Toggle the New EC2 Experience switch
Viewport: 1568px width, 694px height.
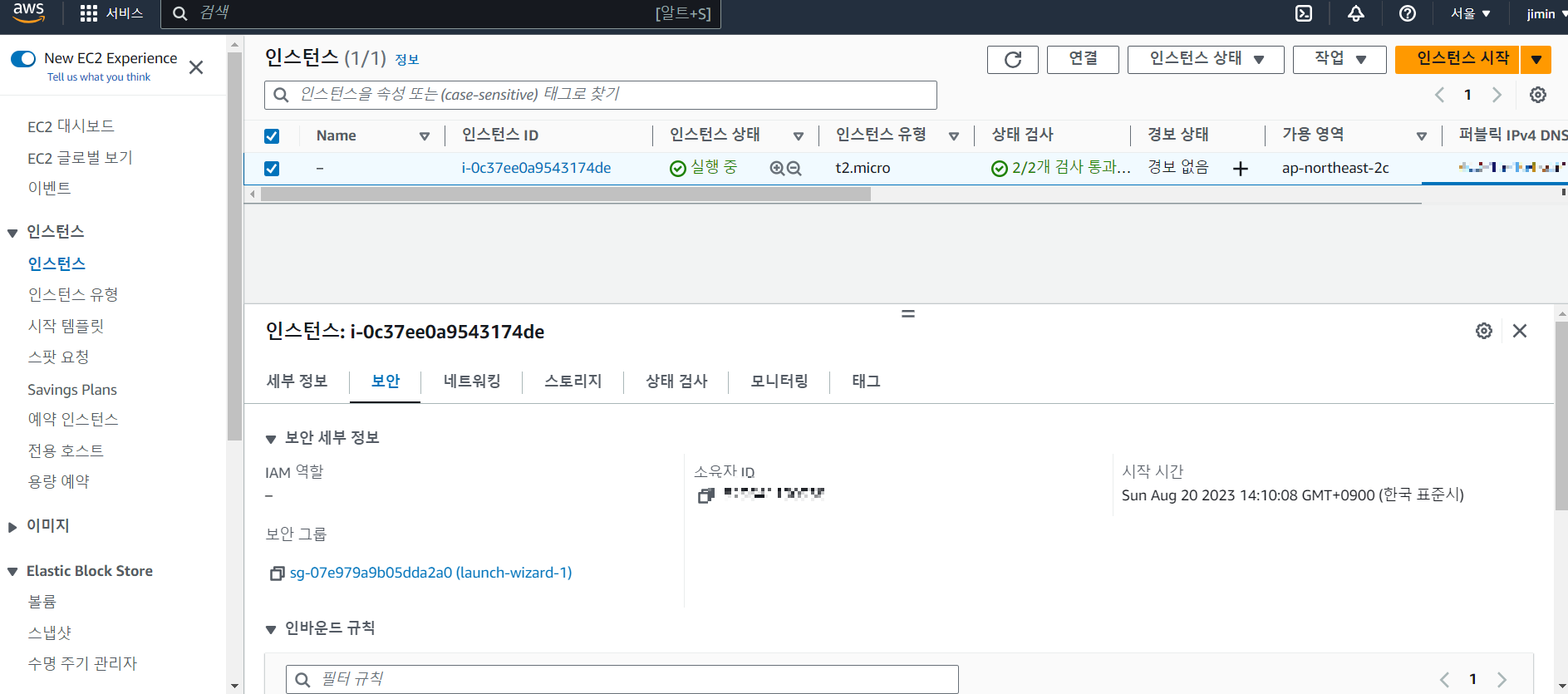(23, 58)
